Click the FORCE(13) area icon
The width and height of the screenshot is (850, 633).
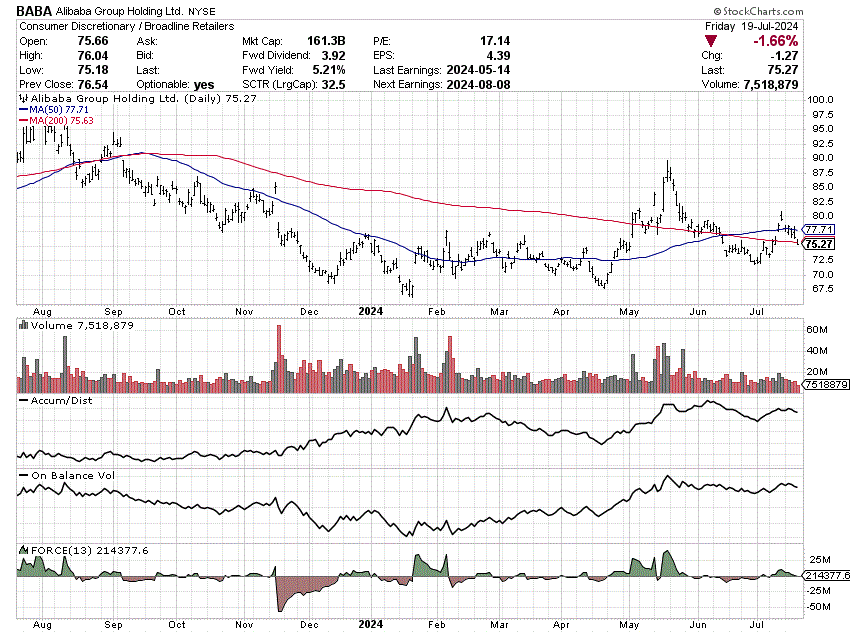[x=23, y=550]
